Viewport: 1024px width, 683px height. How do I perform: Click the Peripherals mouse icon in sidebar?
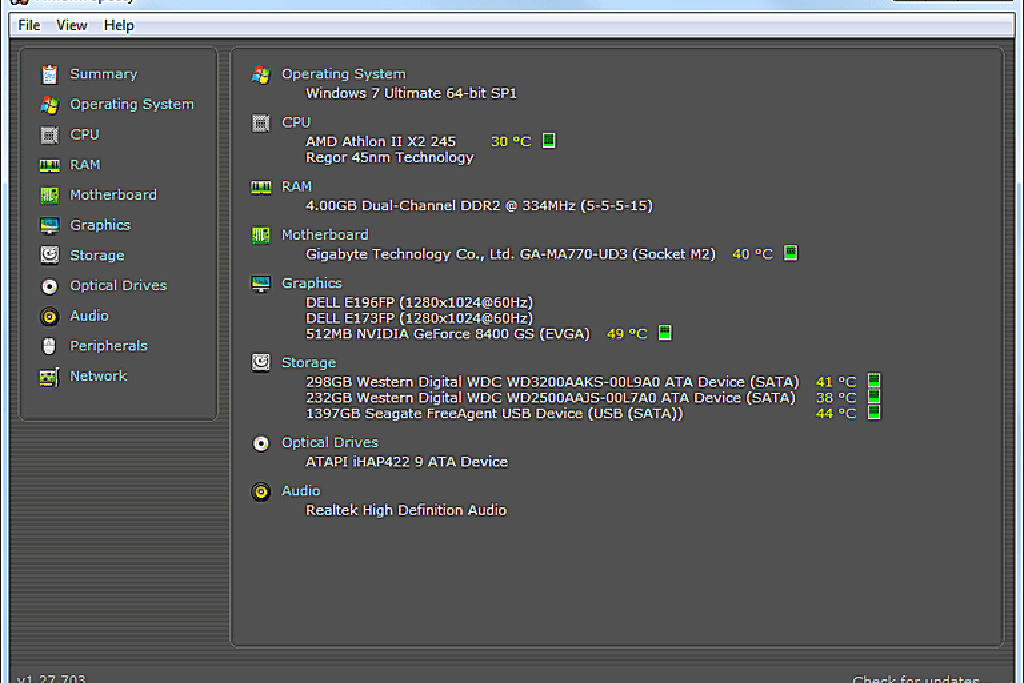(49, 346)
